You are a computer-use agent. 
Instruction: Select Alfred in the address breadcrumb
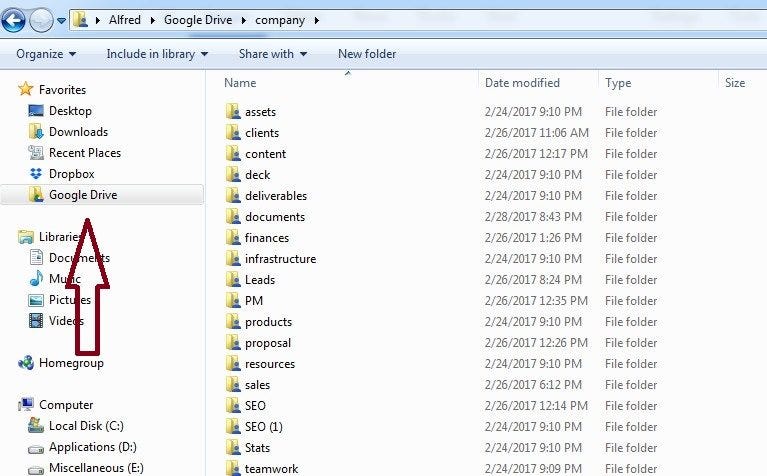[125, 20]
